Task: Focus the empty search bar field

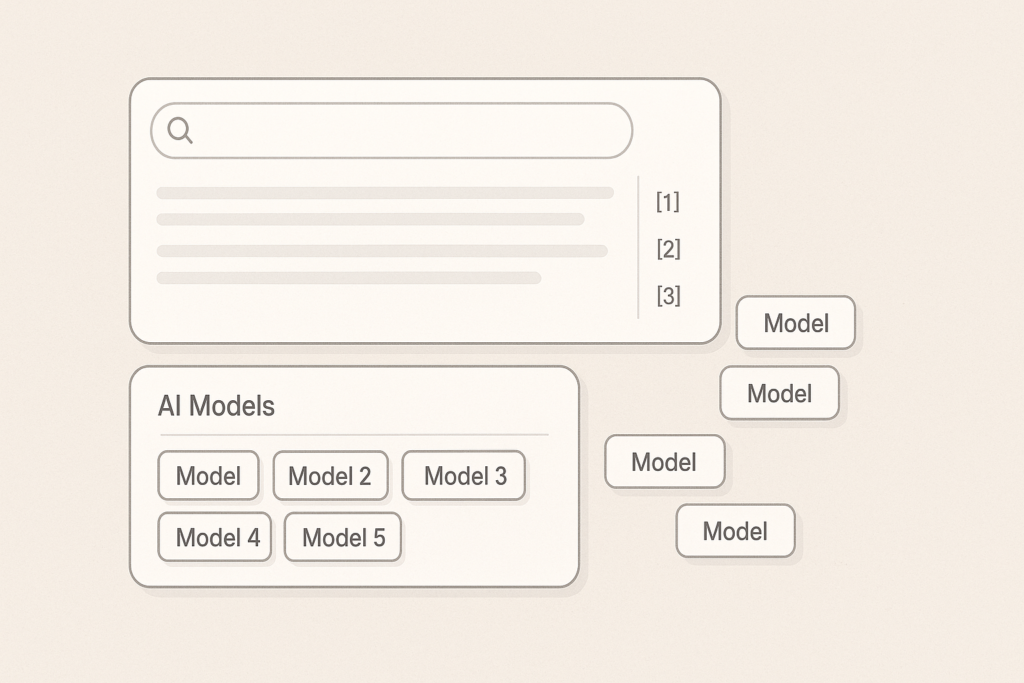Action: [x=392, y=131]
